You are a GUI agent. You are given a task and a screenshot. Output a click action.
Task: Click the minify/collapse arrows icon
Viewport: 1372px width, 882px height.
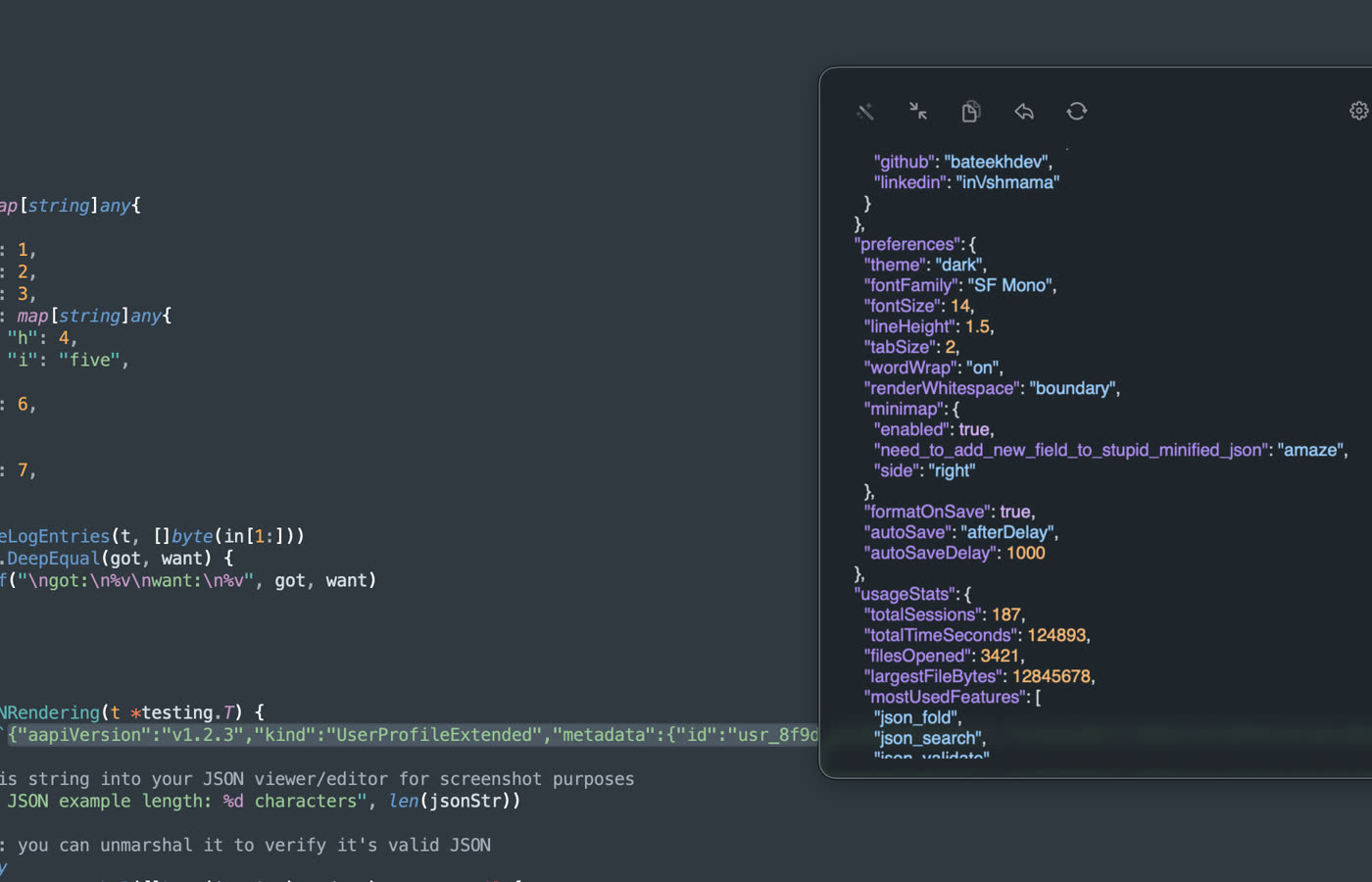point(918,112)
